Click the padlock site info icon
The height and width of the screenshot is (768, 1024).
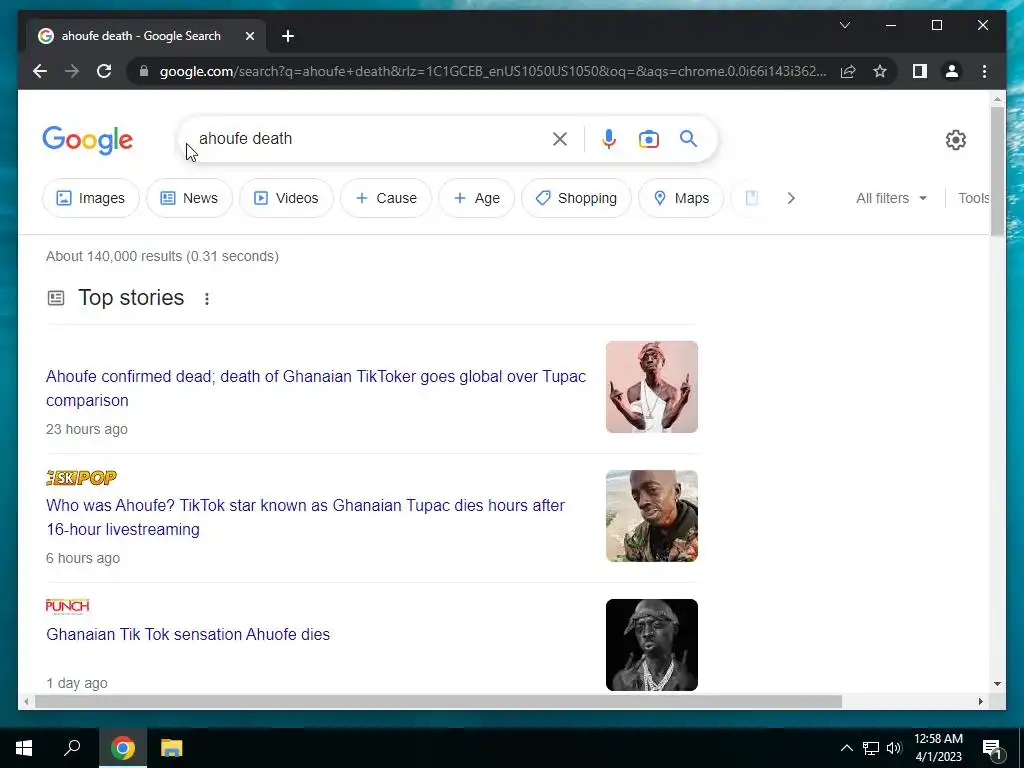pos(144,71)
